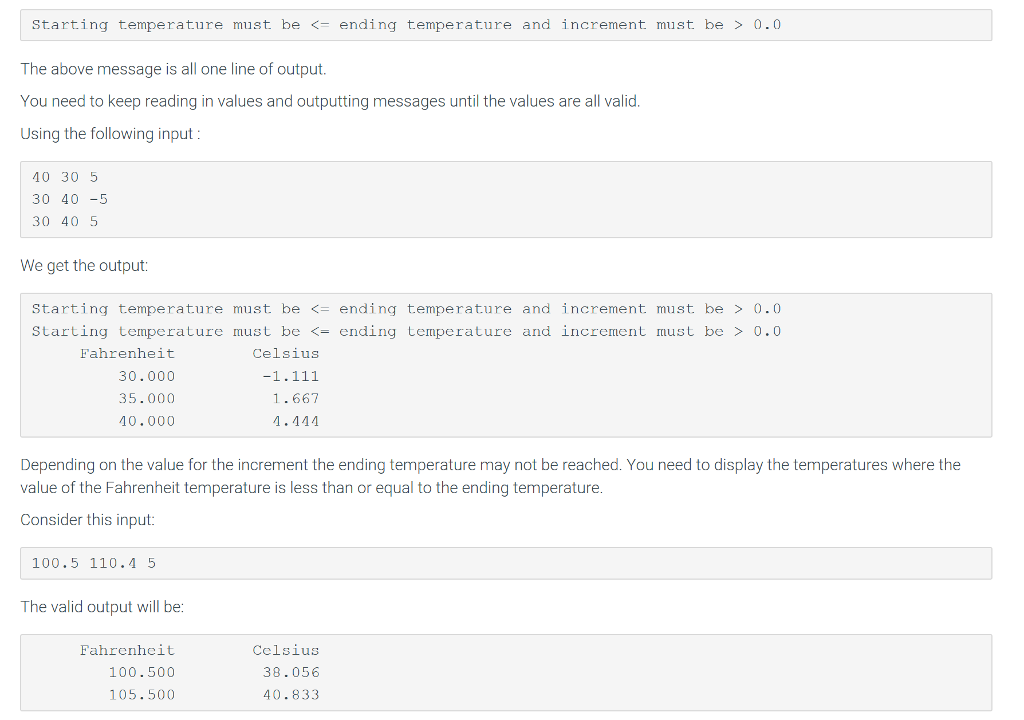
Task: Click 'The above message is all one line' text
Action: coord(173,69)
